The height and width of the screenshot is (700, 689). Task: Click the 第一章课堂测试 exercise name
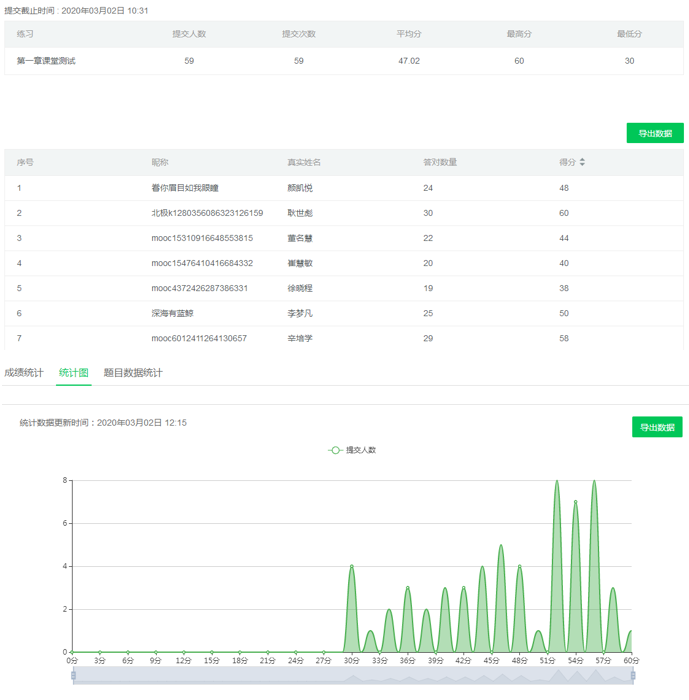(46, 61)
